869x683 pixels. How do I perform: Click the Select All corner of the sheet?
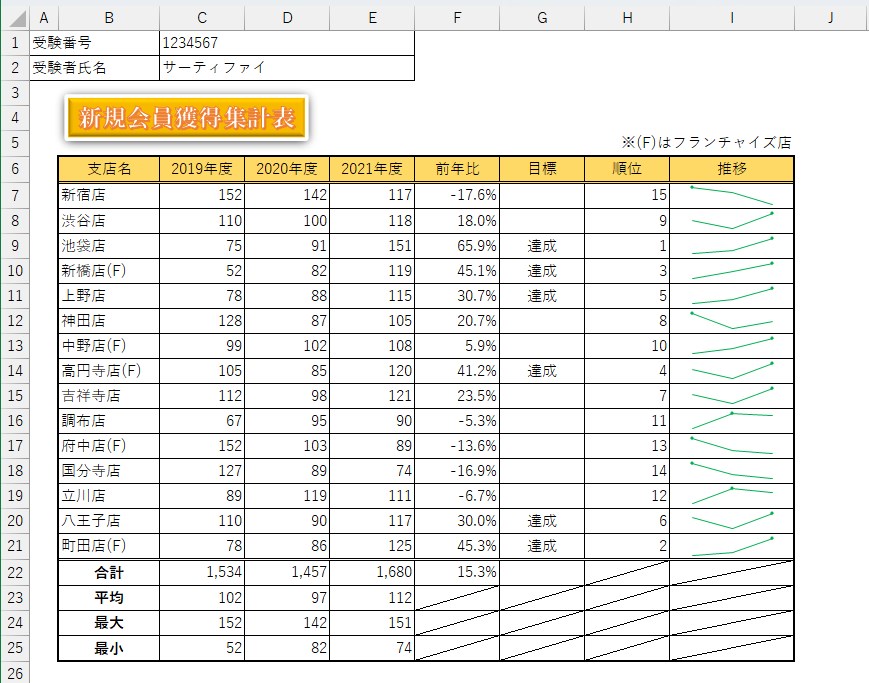(x=14, y=18)
